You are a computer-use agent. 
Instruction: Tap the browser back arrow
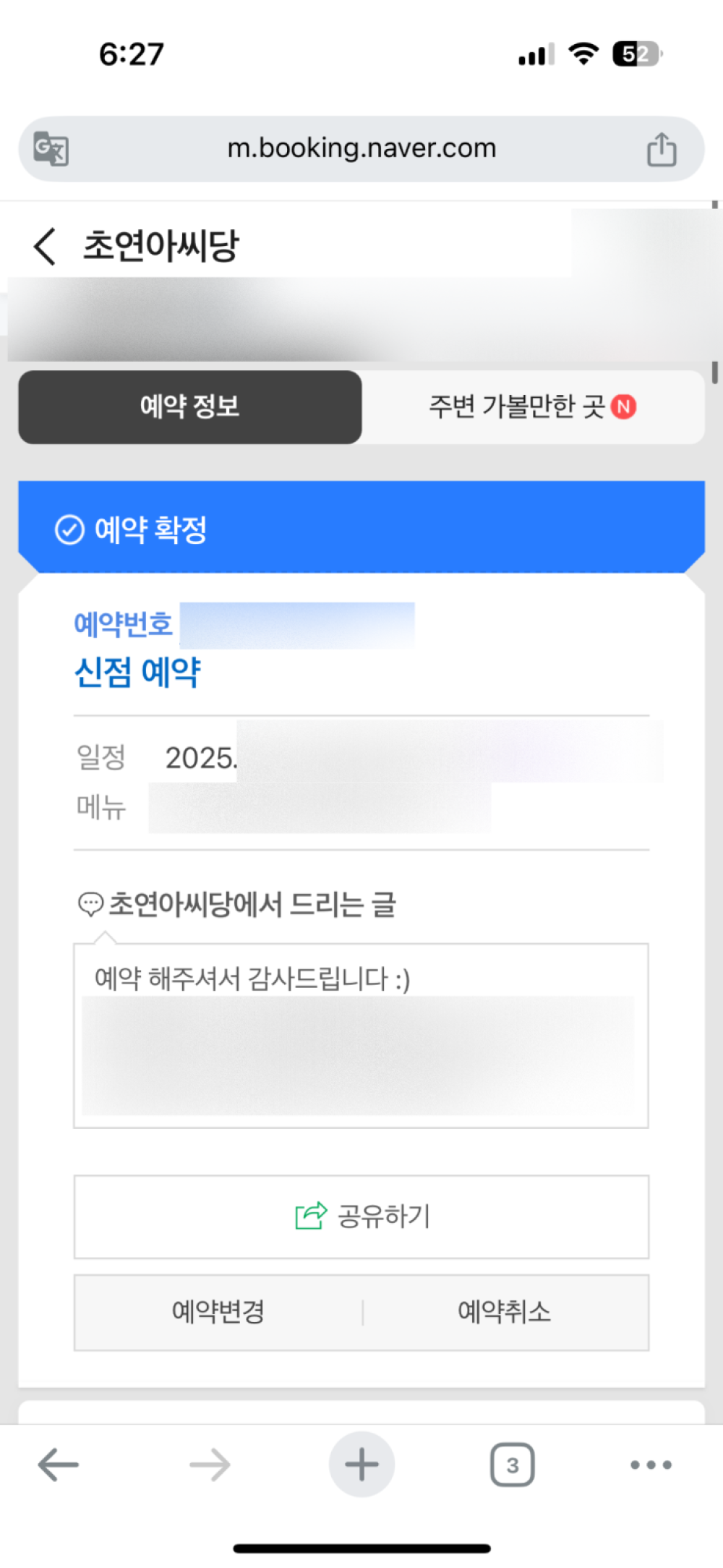[x=58, y=1465]
